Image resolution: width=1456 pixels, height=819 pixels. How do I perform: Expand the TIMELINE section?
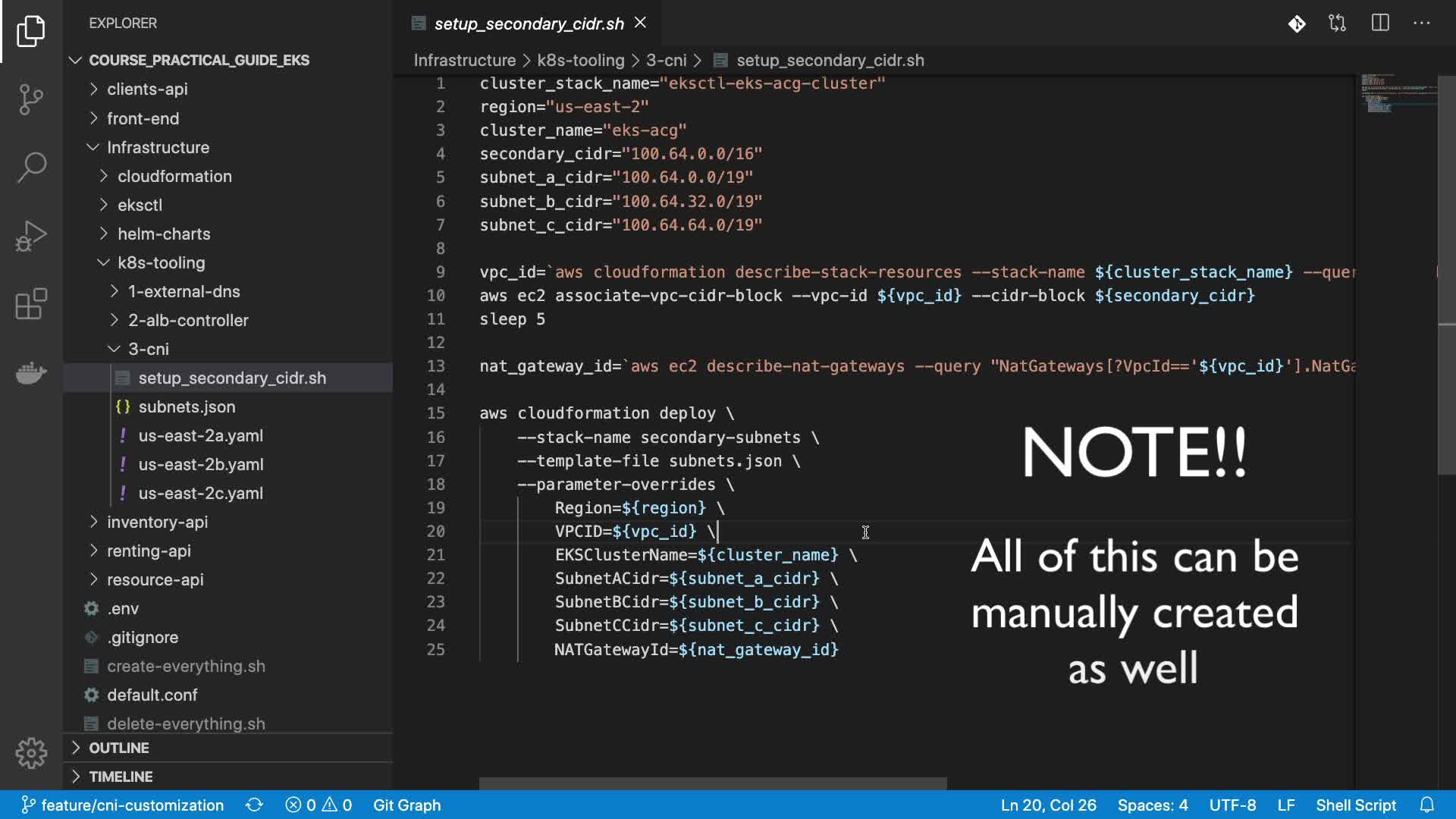[121, 777]
